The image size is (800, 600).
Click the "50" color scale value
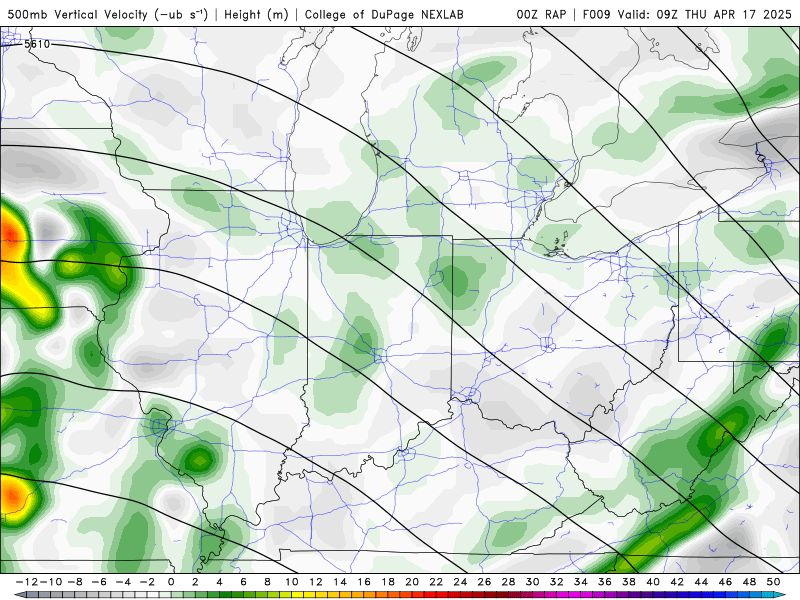click(x=774, y=582)
